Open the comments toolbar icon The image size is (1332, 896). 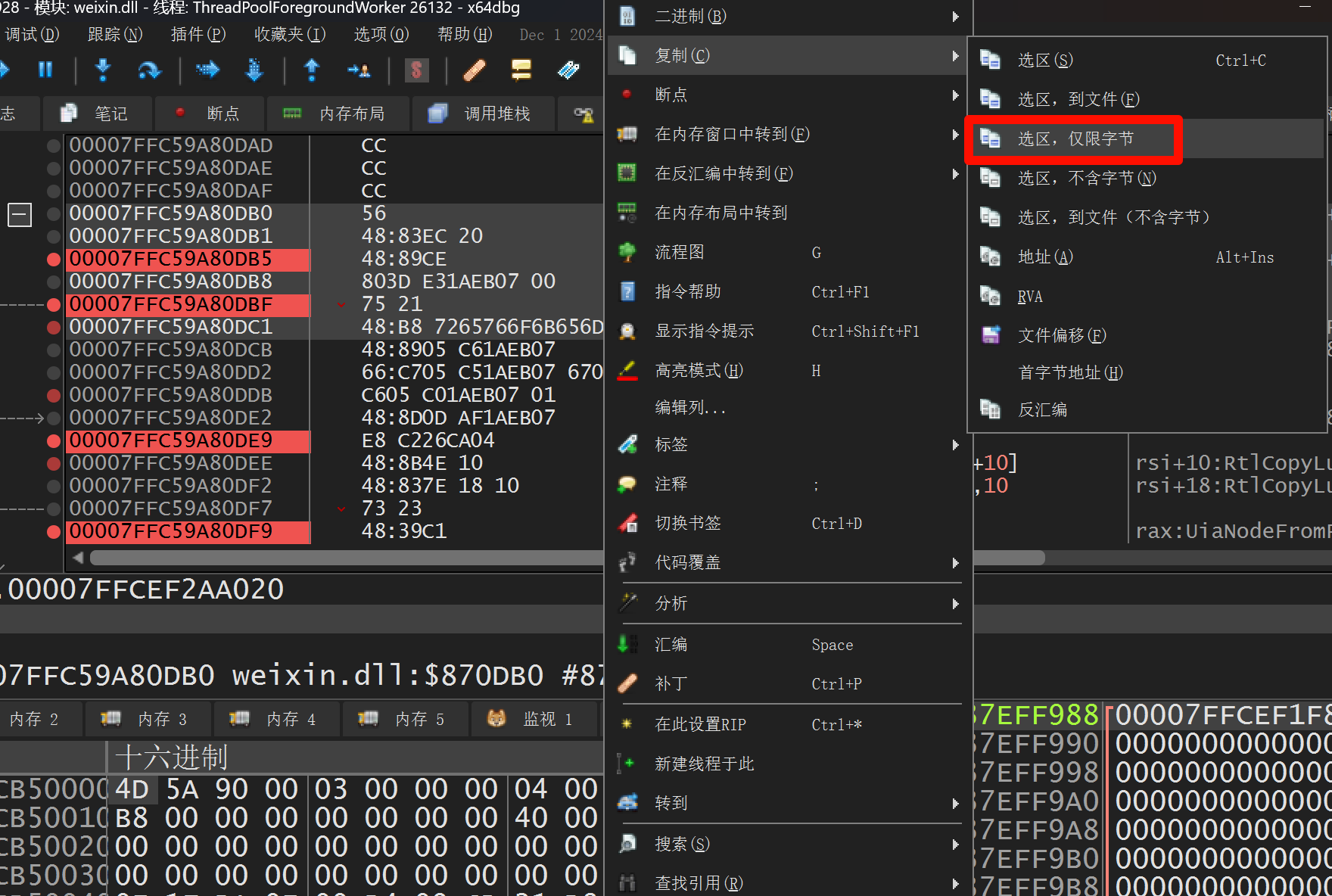(x=521, y=70)
